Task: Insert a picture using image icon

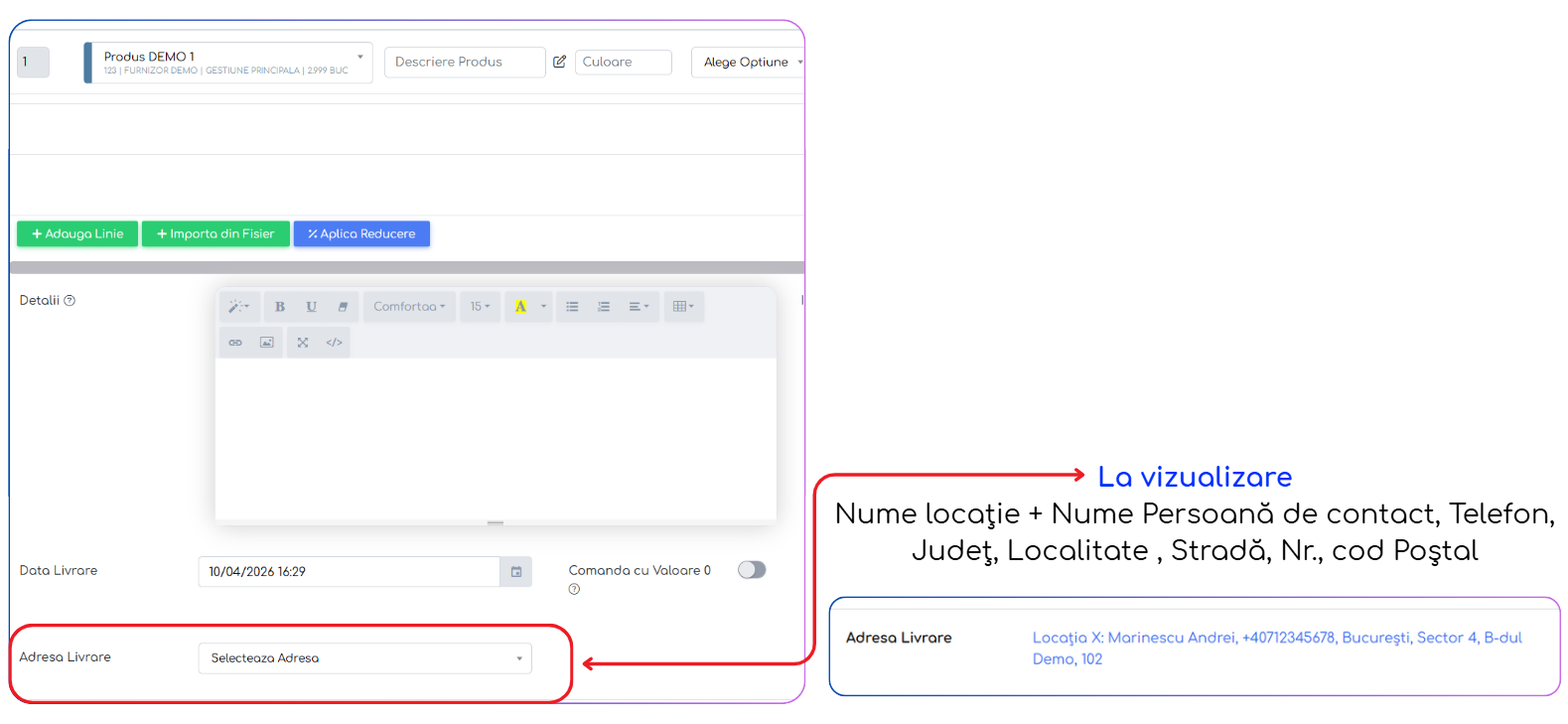Action: click(x=267, y=343)
